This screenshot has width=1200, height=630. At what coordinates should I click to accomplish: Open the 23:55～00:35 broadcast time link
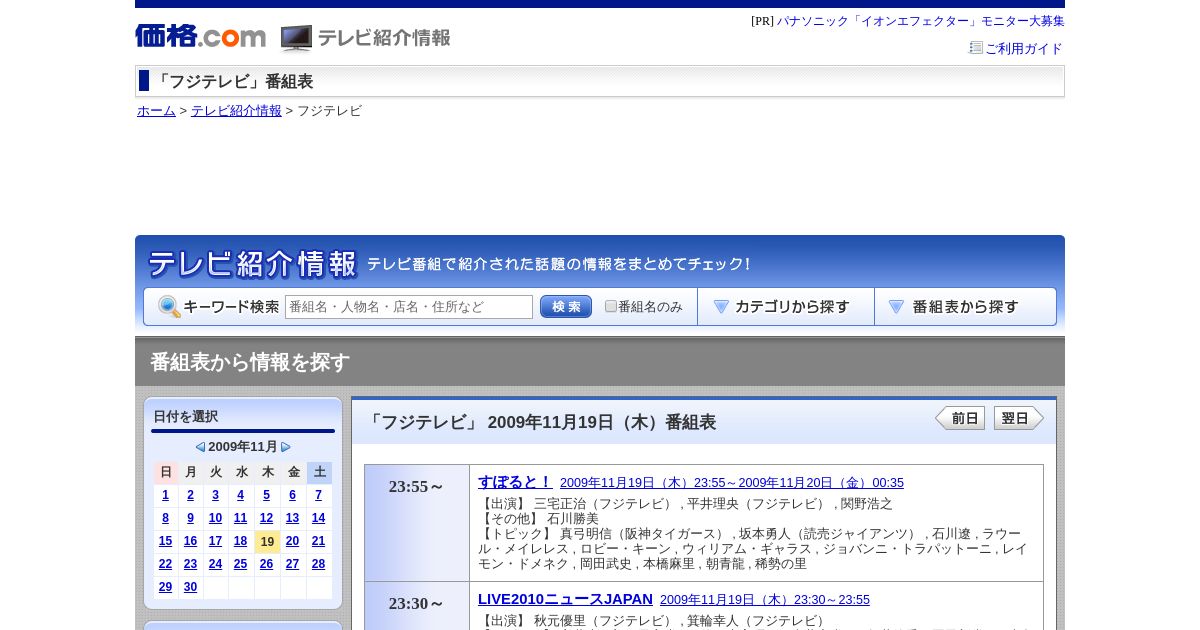point(732,483)
